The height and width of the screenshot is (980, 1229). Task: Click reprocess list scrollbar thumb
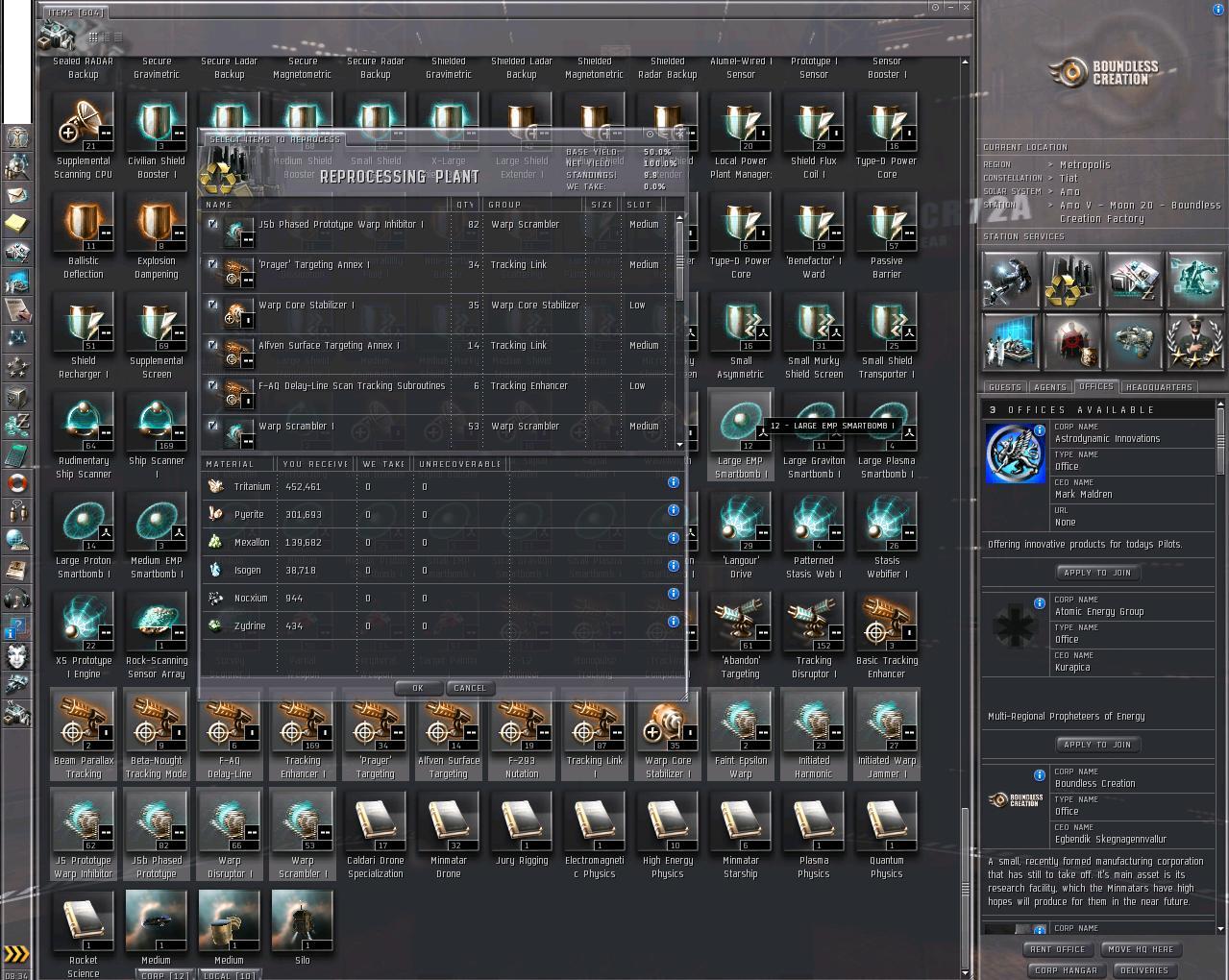679,263
